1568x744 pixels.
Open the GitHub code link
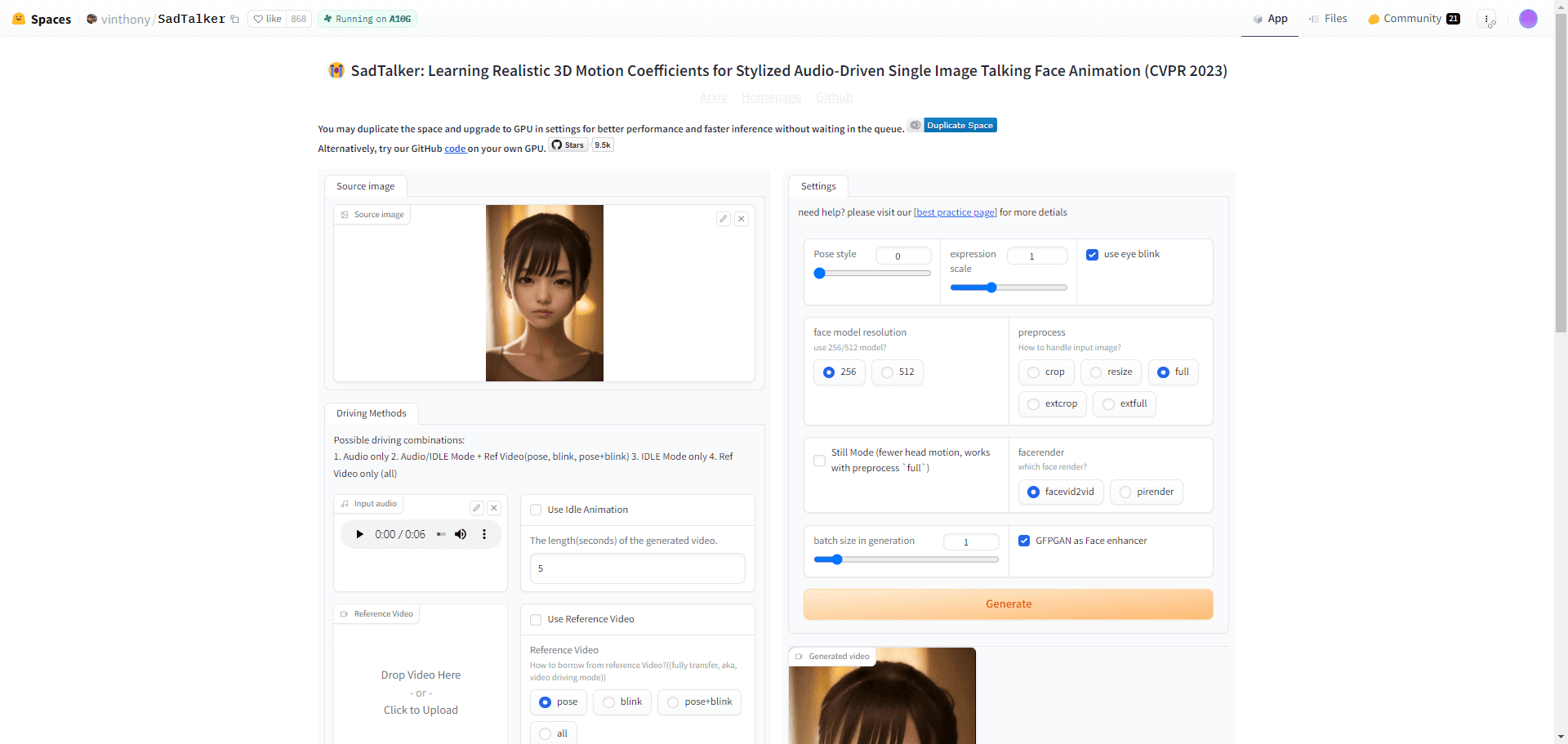click(455, 149)
